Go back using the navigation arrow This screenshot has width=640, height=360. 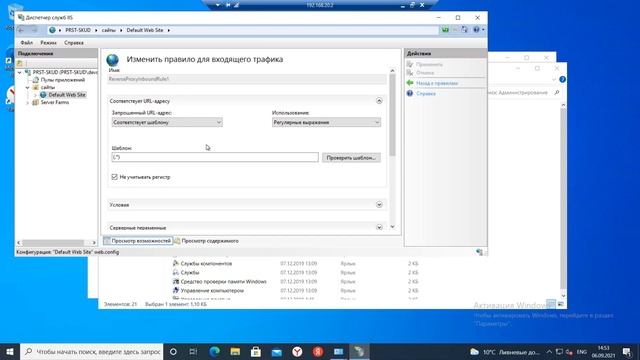point(21,30)
